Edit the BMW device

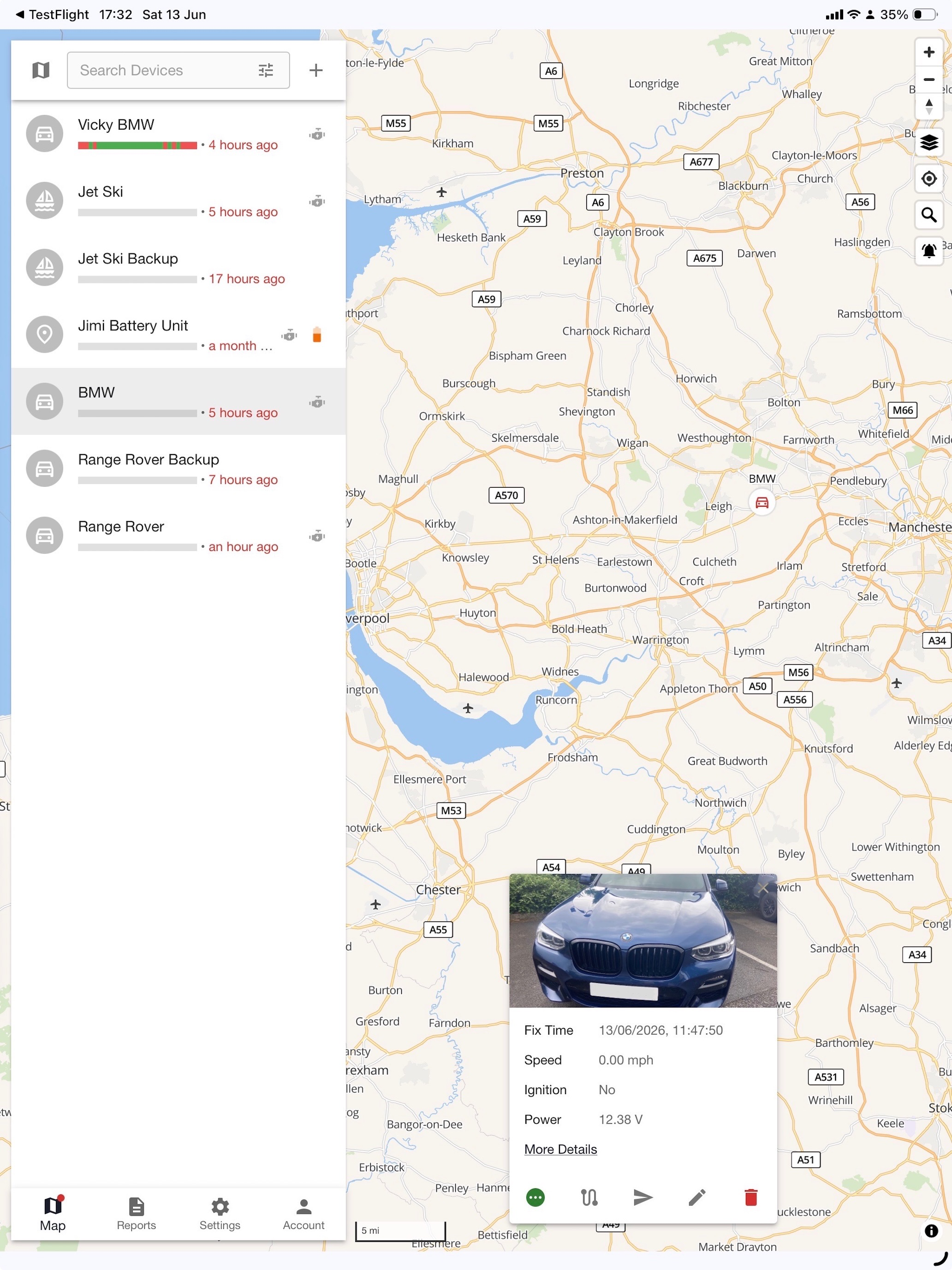click(x=696, y=1197)
